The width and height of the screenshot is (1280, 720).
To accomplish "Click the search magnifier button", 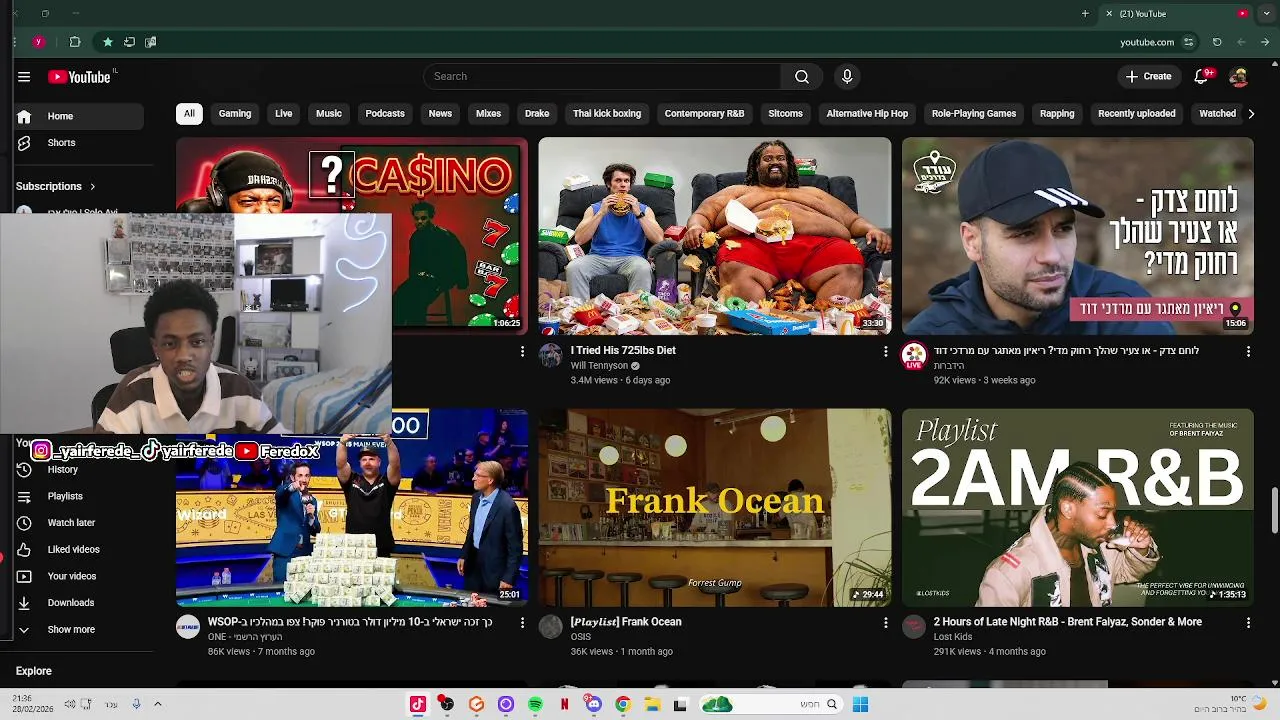I will coord(802,76).
